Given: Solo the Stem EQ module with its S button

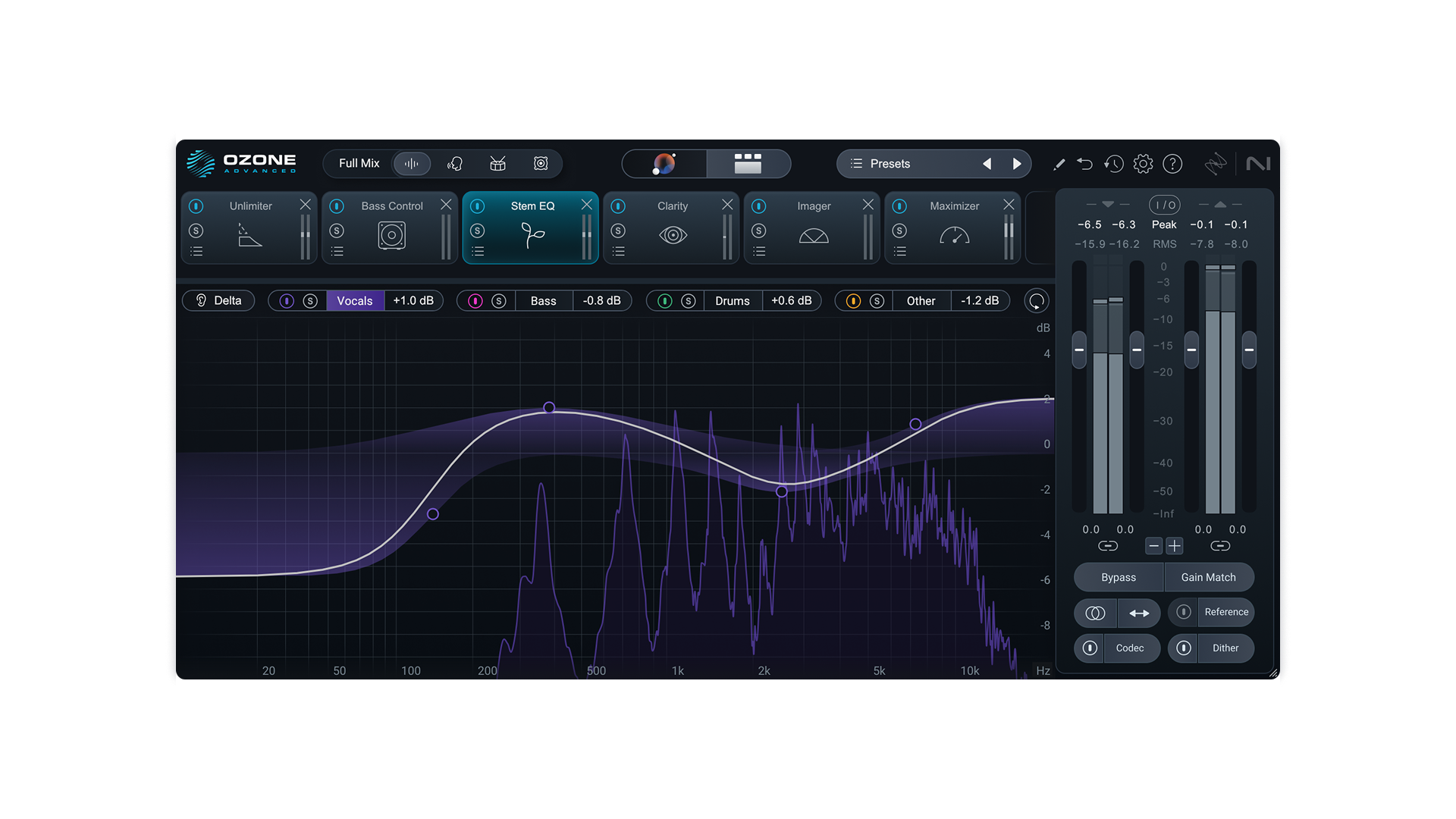Looking at the screenshot, I should [x=479, y=231].
